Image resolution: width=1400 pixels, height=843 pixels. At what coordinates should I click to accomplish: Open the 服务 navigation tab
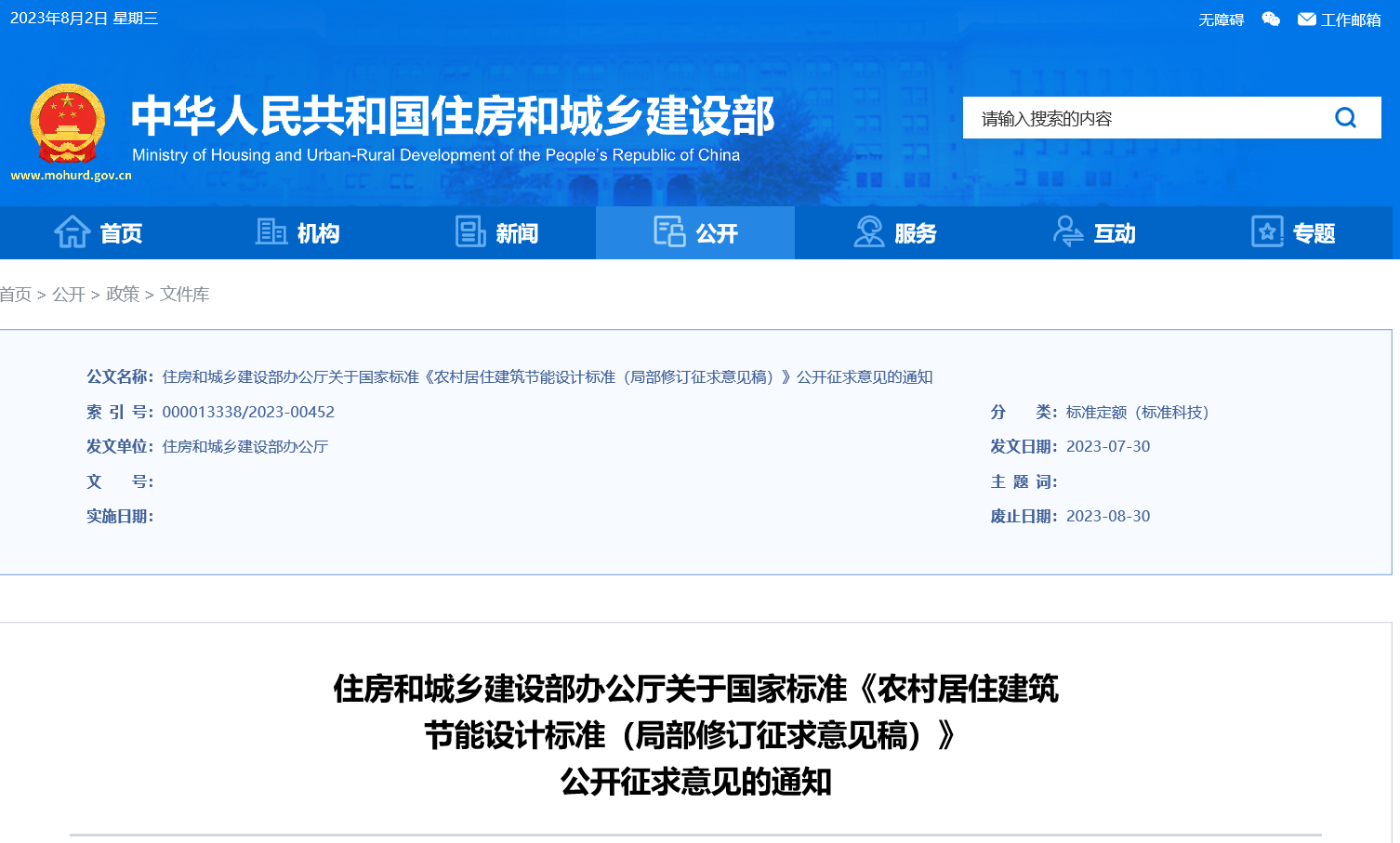coord(894,232)
